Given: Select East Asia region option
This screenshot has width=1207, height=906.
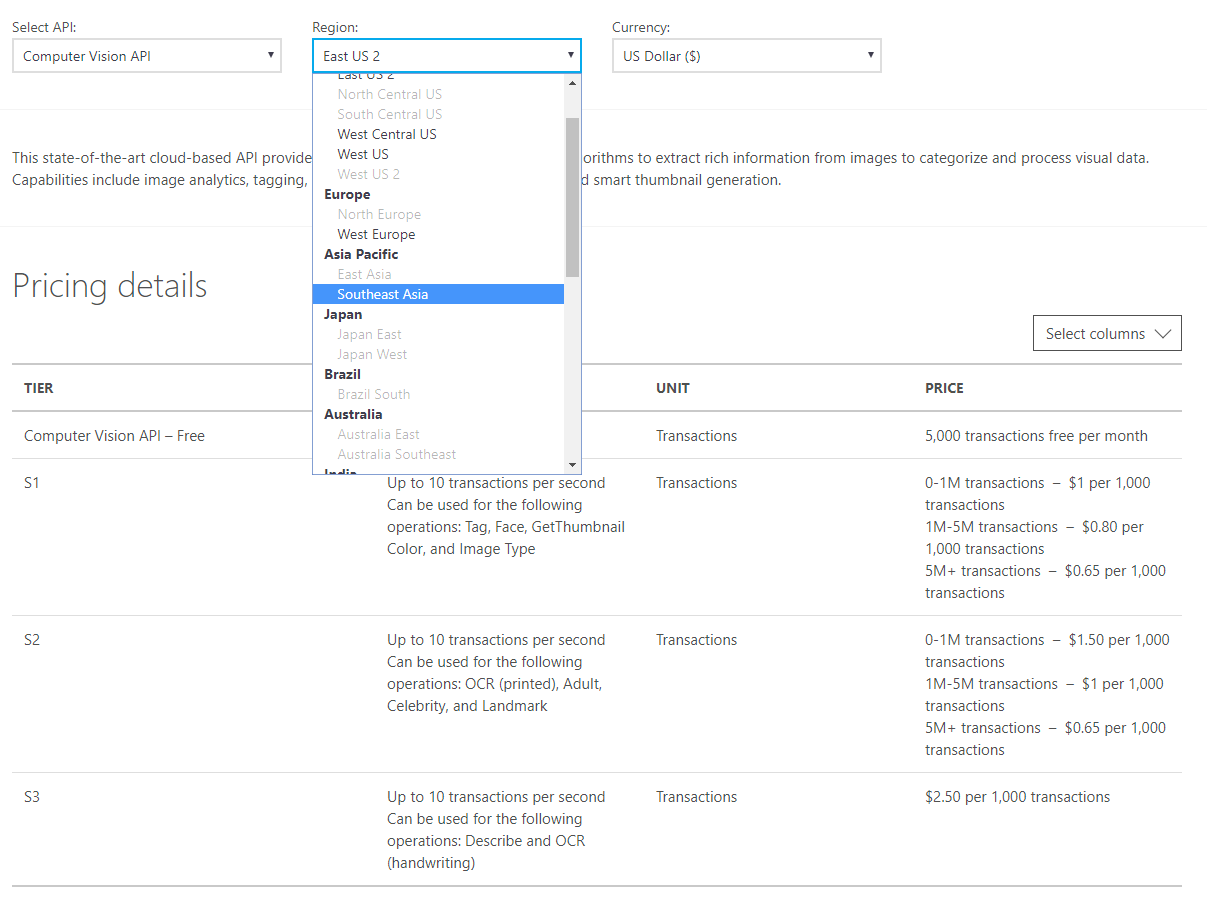Looking at the screenshot, I should (364, 274).
